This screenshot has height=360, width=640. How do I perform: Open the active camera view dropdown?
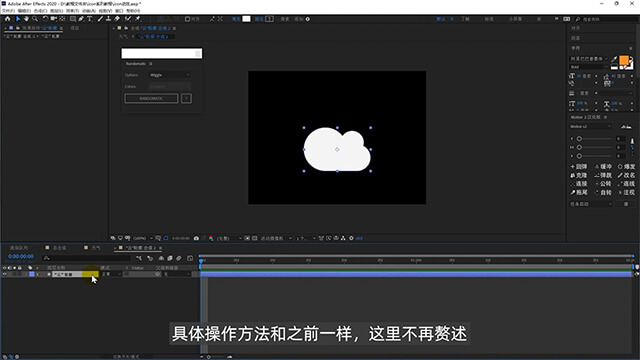pyautogui.click(x=276, y=238)
